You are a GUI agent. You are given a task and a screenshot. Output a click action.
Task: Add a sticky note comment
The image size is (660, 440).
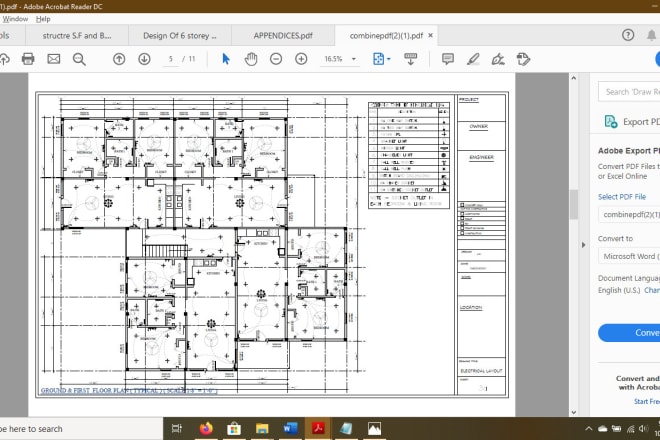pos(448,59)
